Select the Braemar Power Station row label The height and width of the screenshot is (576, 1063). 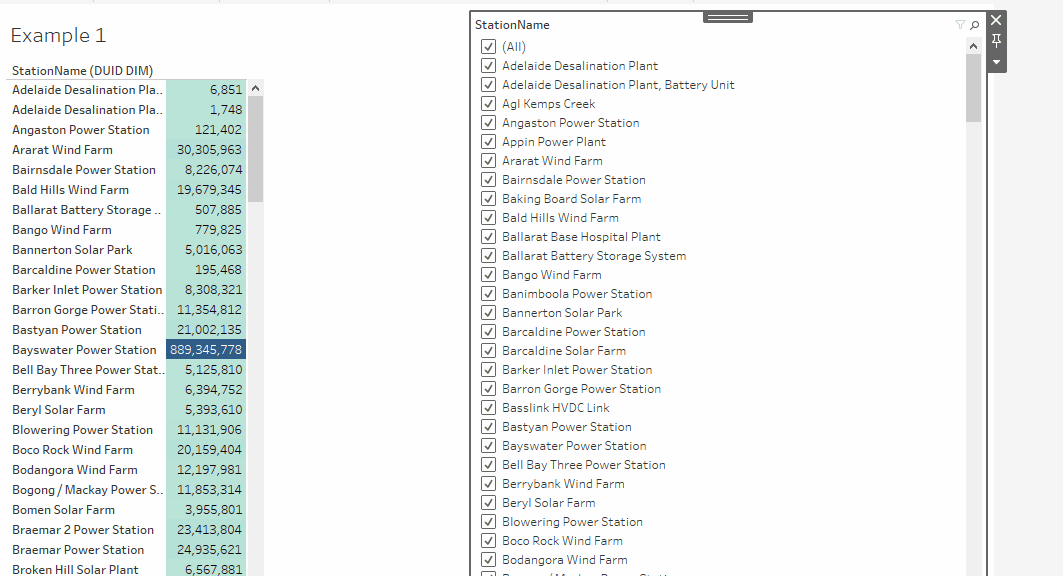pos(78,550)
